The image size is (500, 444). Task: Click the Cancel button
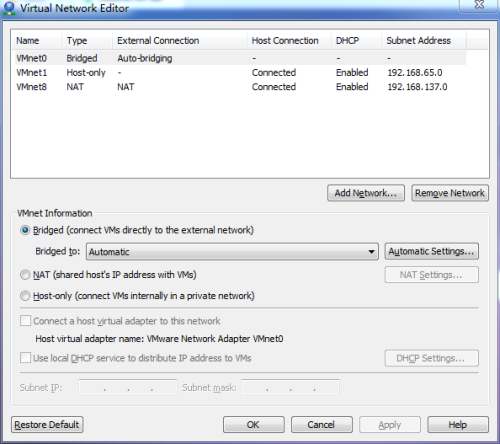[322, 425]
